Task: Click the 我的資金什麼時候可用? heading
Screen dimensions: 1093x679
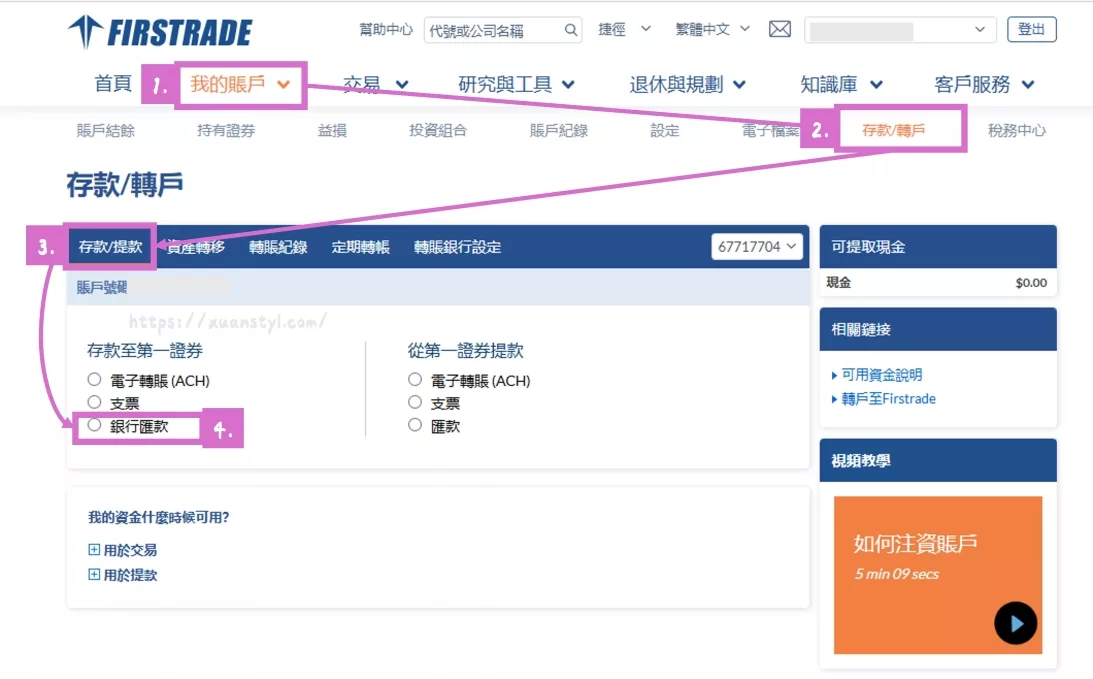Action: tap(158, 517)
